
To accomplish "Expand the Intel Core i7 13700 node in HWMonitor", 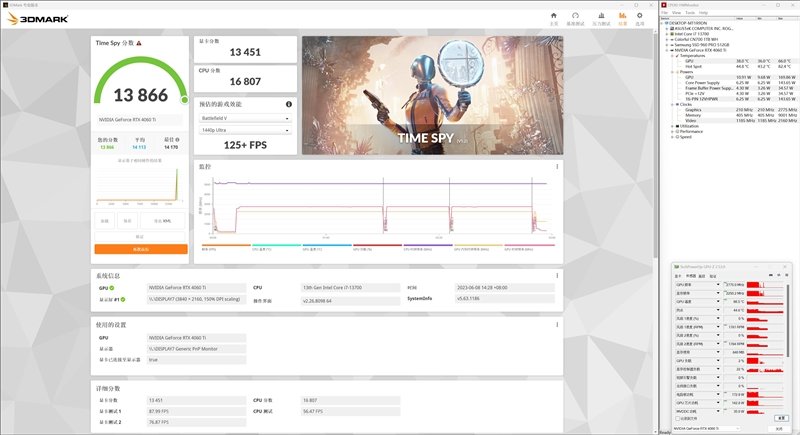I will coord(667,34).
